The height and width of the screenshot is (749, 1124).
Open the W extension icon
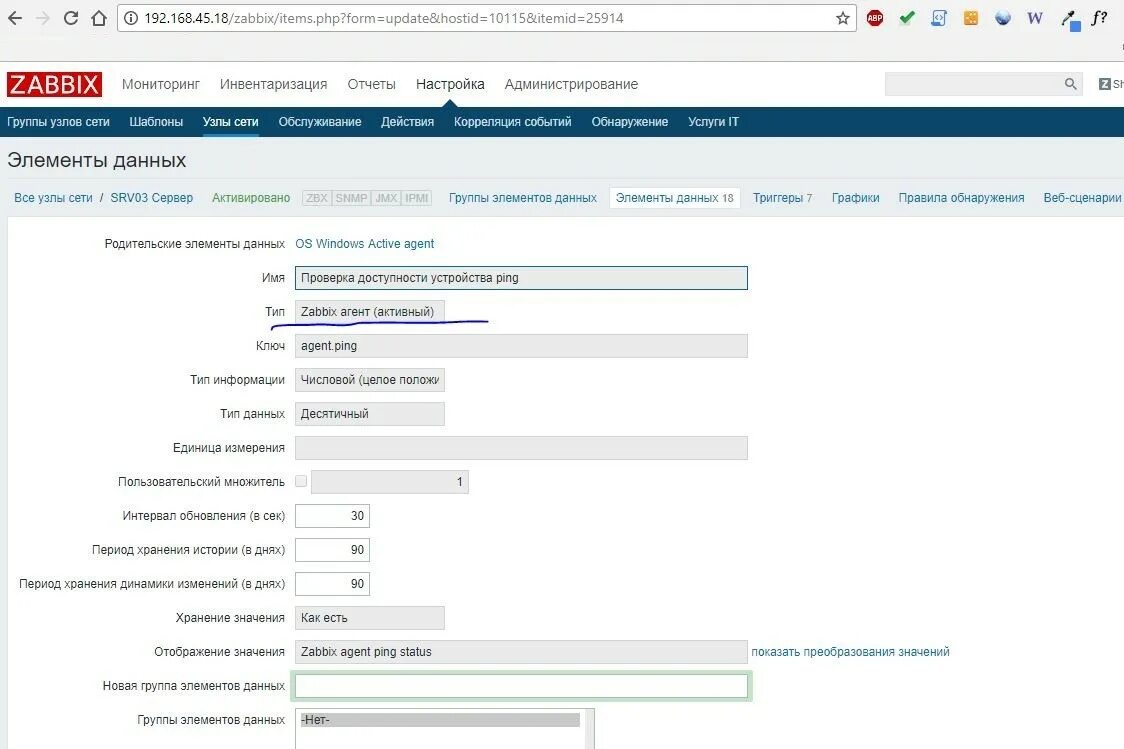(1034, 18)
